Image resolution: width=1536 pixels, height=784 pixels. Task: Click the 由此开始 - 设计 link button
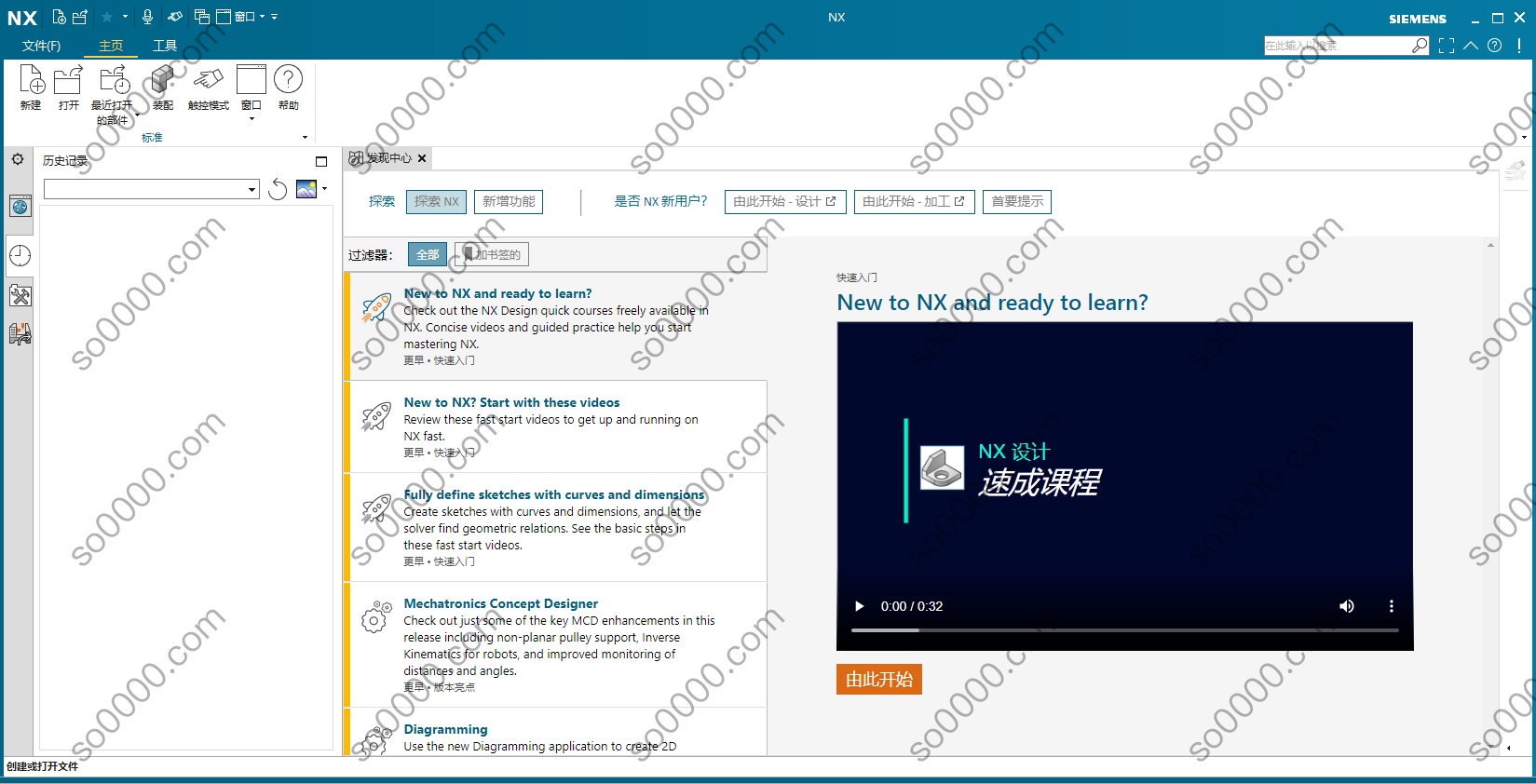point(784,201)
